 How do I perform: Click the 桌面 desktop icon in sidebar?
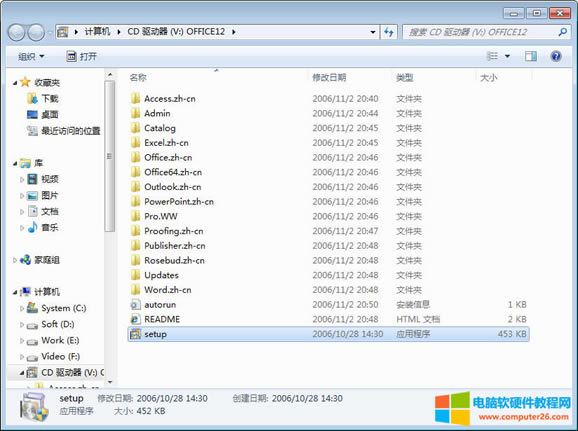click(x=32, y=115)
